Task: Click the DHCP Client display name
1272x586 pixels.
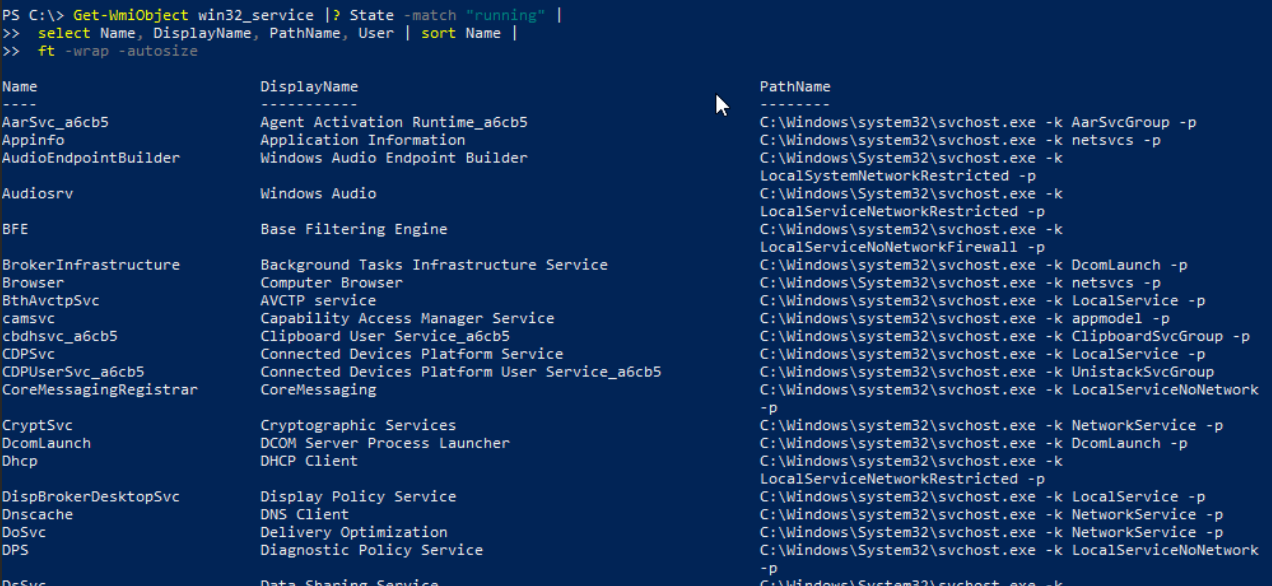Action: pyautogui.click(x=309, y=461)
